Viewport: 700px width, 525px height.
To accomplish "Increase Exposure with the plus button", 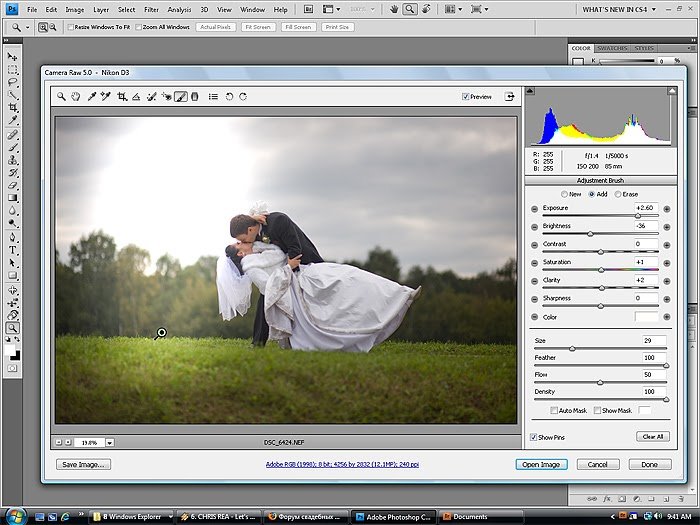I will click(x=665, y=207).
